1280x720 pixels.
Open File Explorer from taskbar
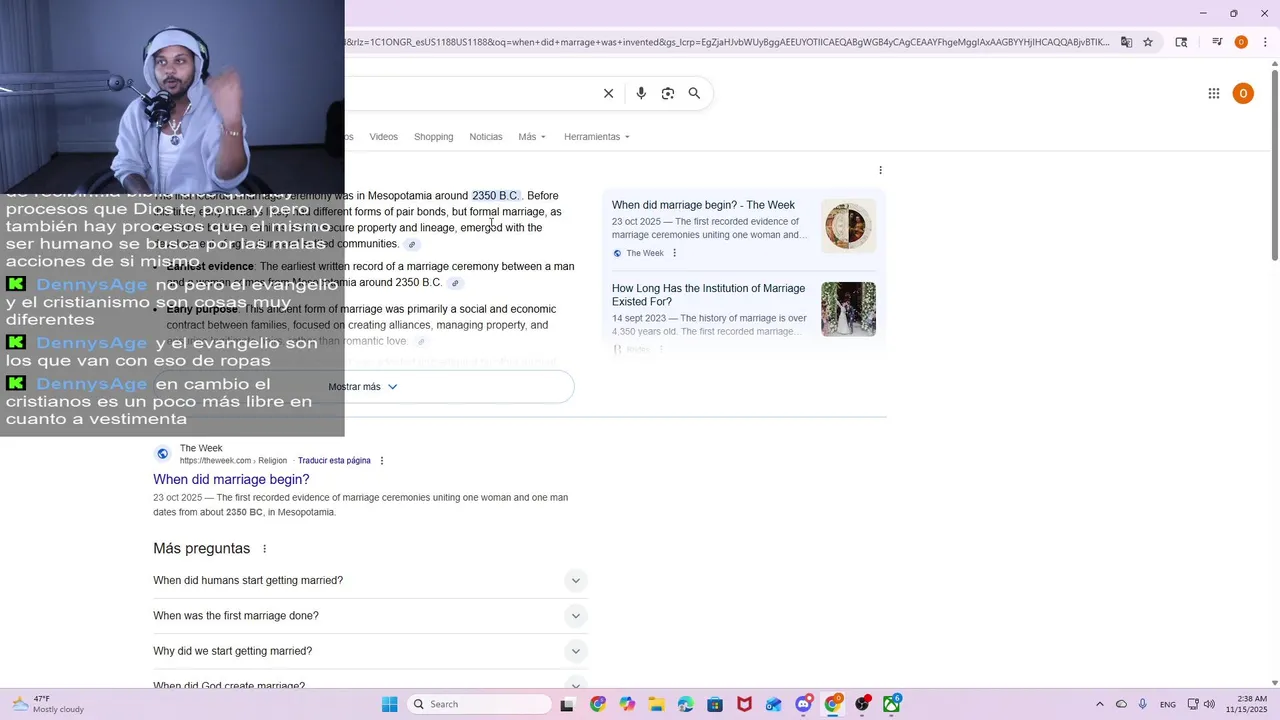pyautogui.click(x=656, y=704)
